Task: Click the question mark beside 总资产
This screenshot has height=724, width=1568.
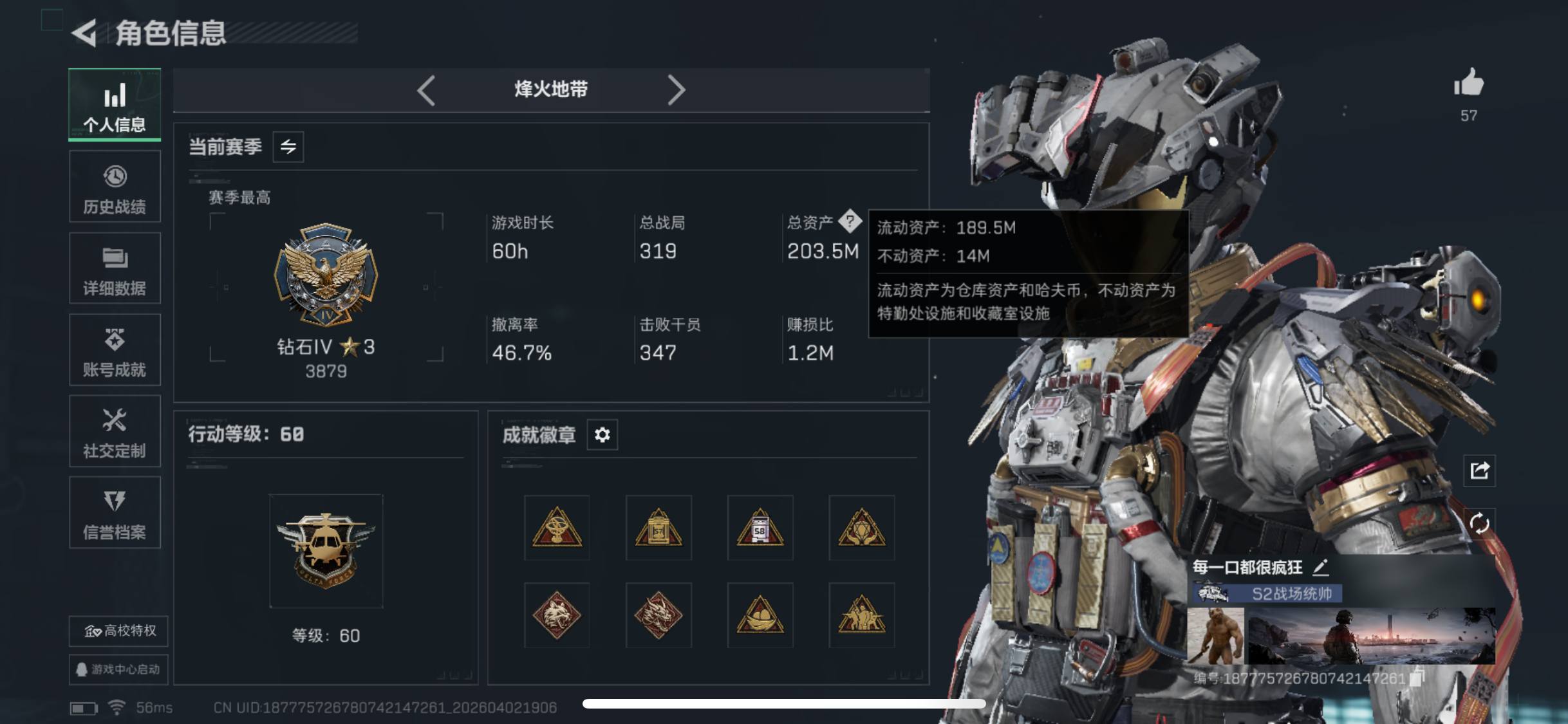Action: (850, 221)
